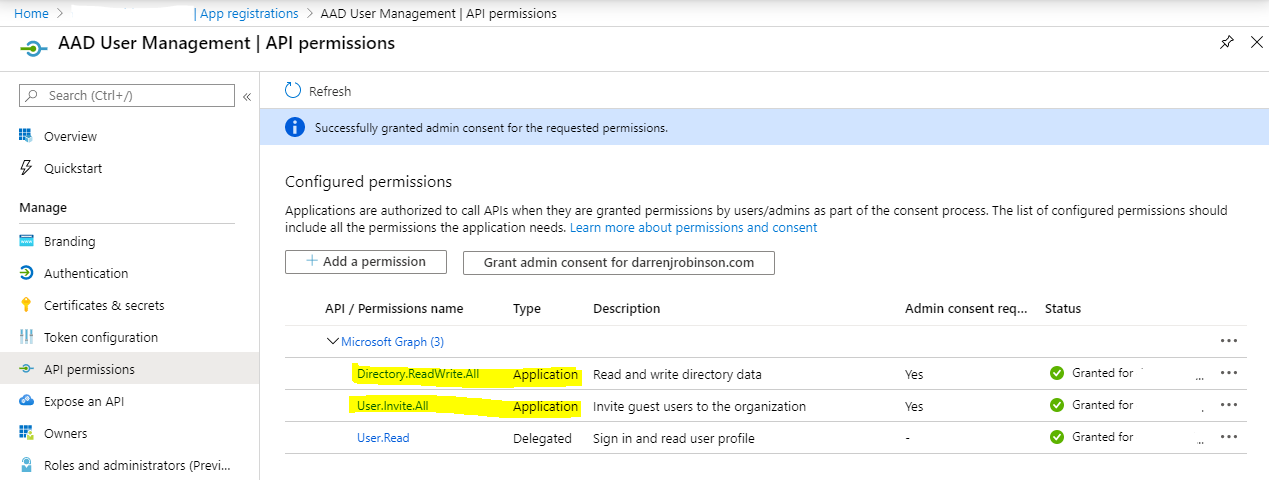Open more options for User.Read row
The width and height of the screenshot is (1269, 480).
pos(1229,436)
